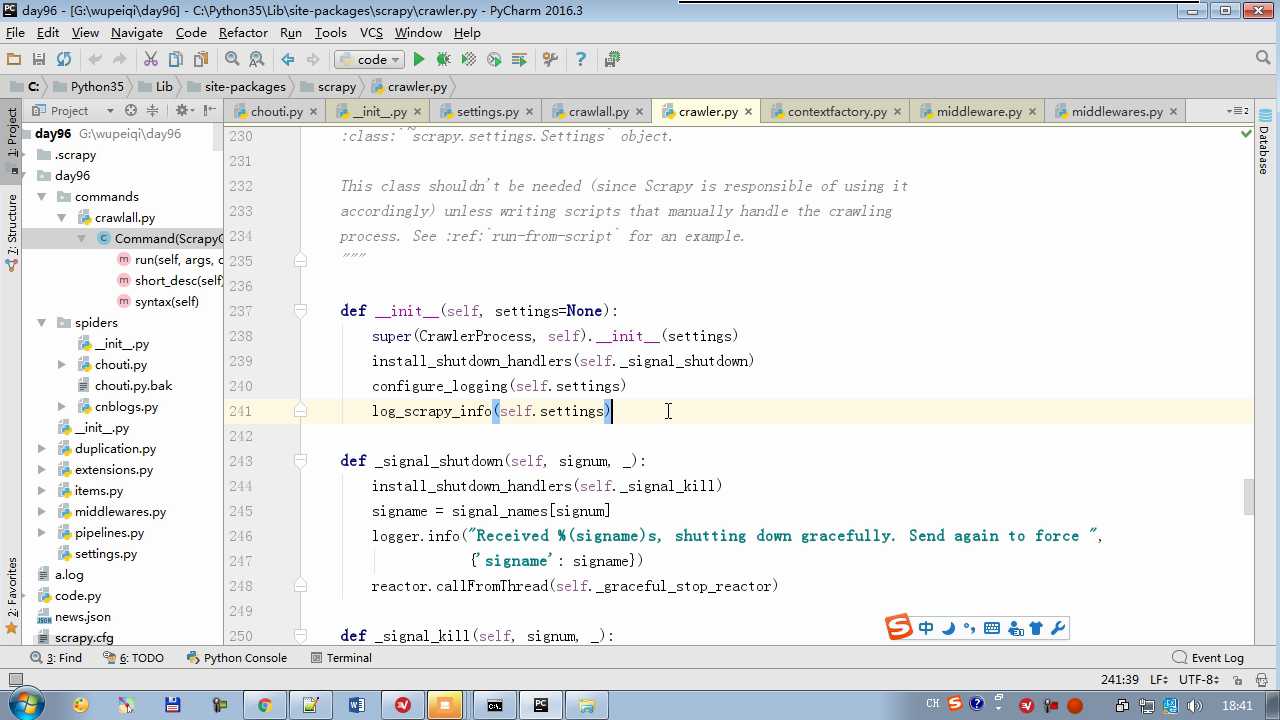Click the Replace toolbar icon

(257, 60)
